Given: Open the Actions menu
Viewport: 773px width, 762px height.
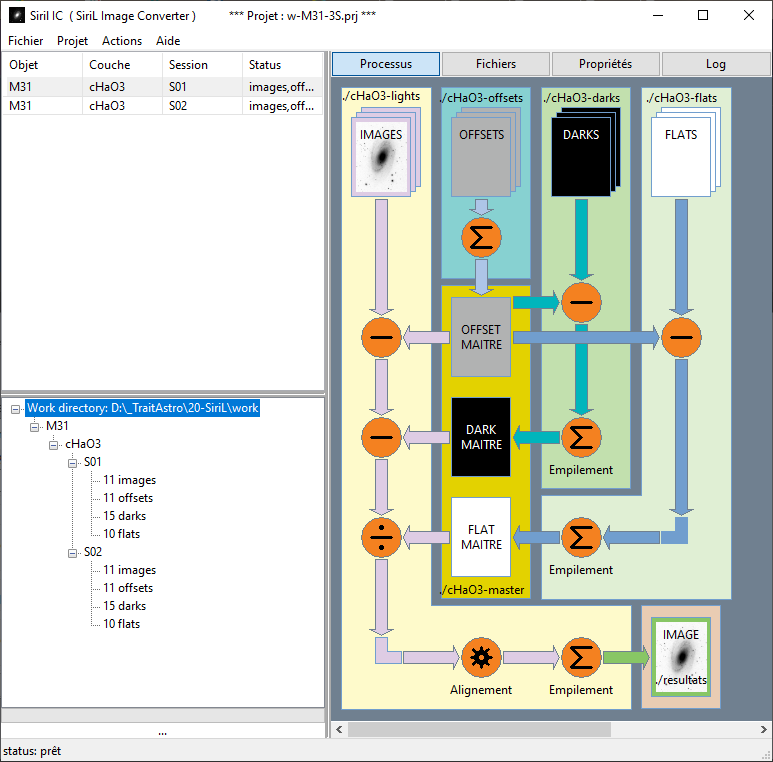Looking at the screenshot, I should [x=122, y=41].
